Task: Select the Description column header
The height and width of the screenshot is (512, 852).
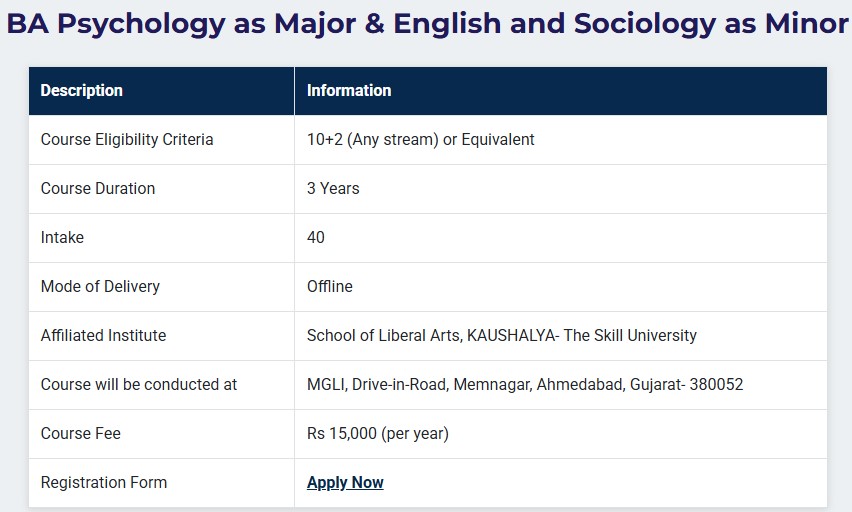Action: pos(82,91)
